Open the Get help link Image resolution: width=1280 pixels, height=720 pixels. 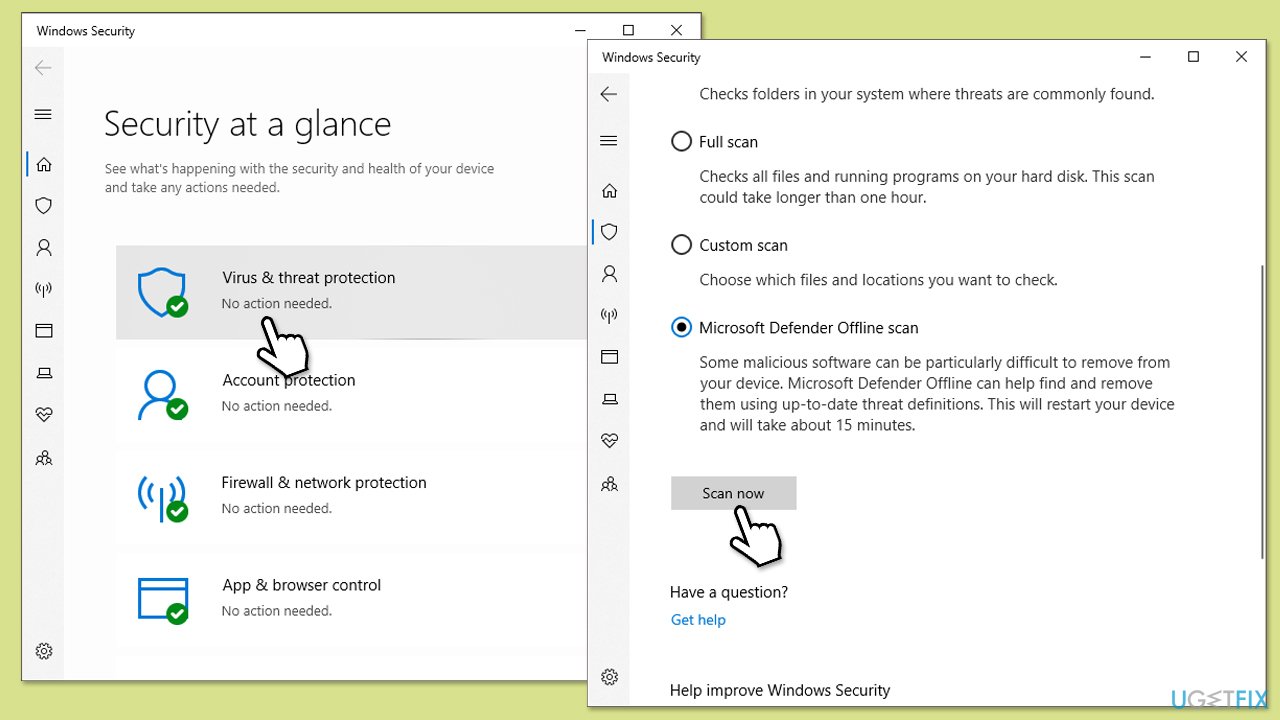pyautogui.click(x=698, y=620)
